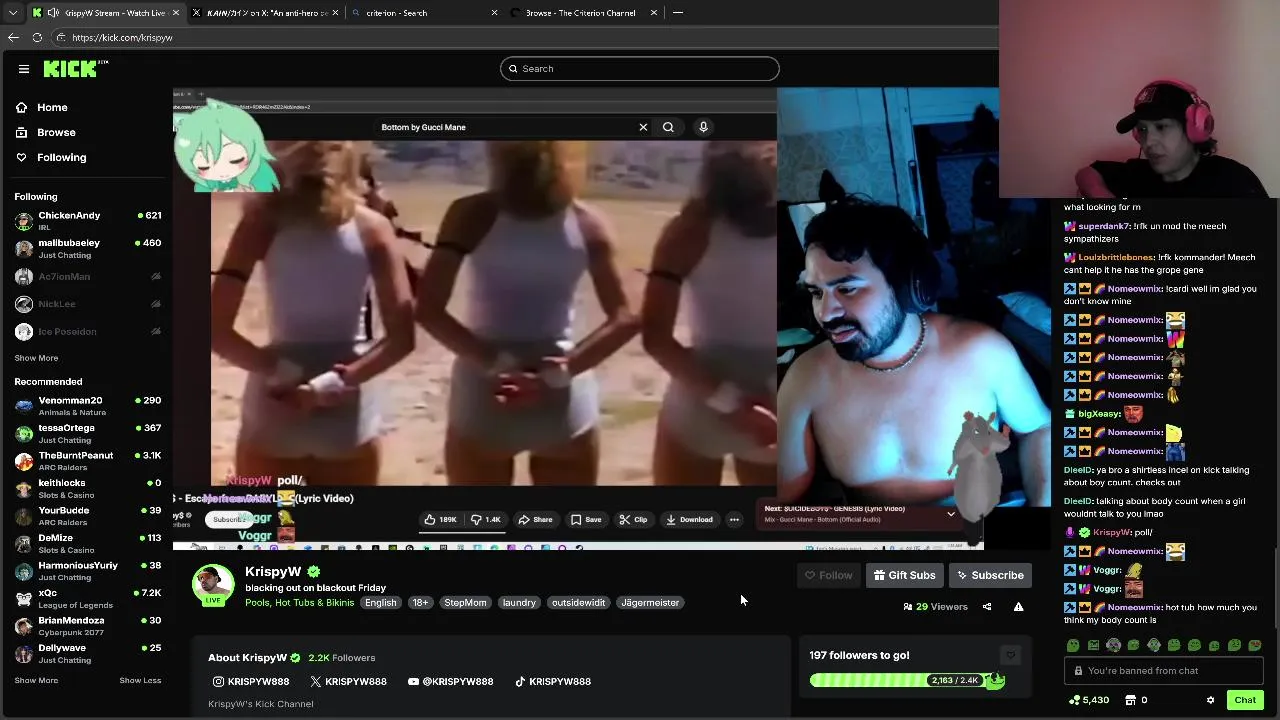Click the microphone icon in the embedded video search
This screenshot has width=1280, height=720.
tap(703, 127)
